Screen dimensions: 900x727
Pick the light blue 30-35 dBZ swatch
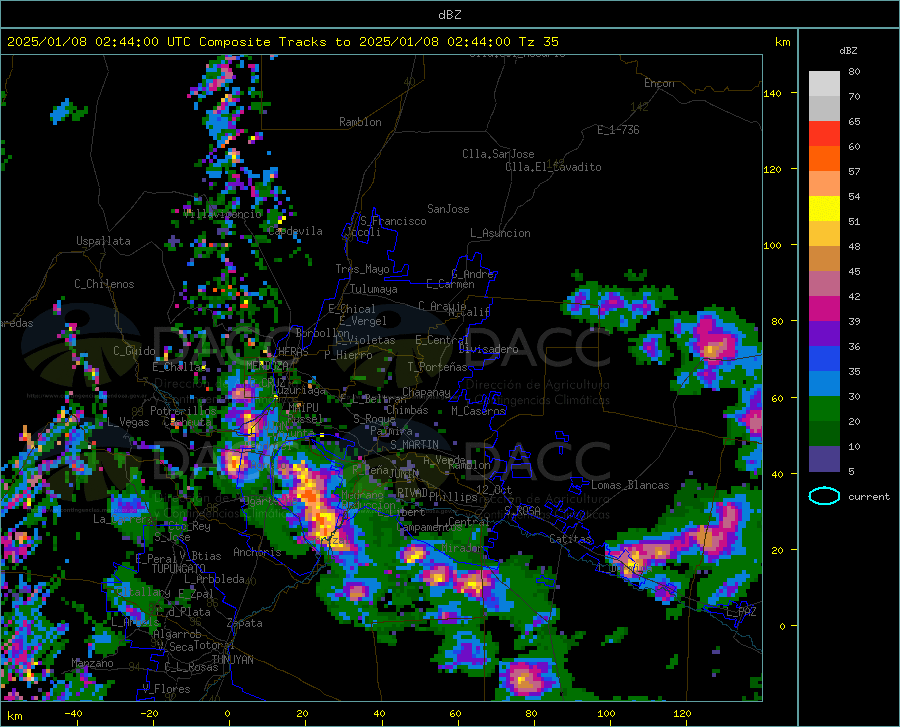(x=824, y=383)
